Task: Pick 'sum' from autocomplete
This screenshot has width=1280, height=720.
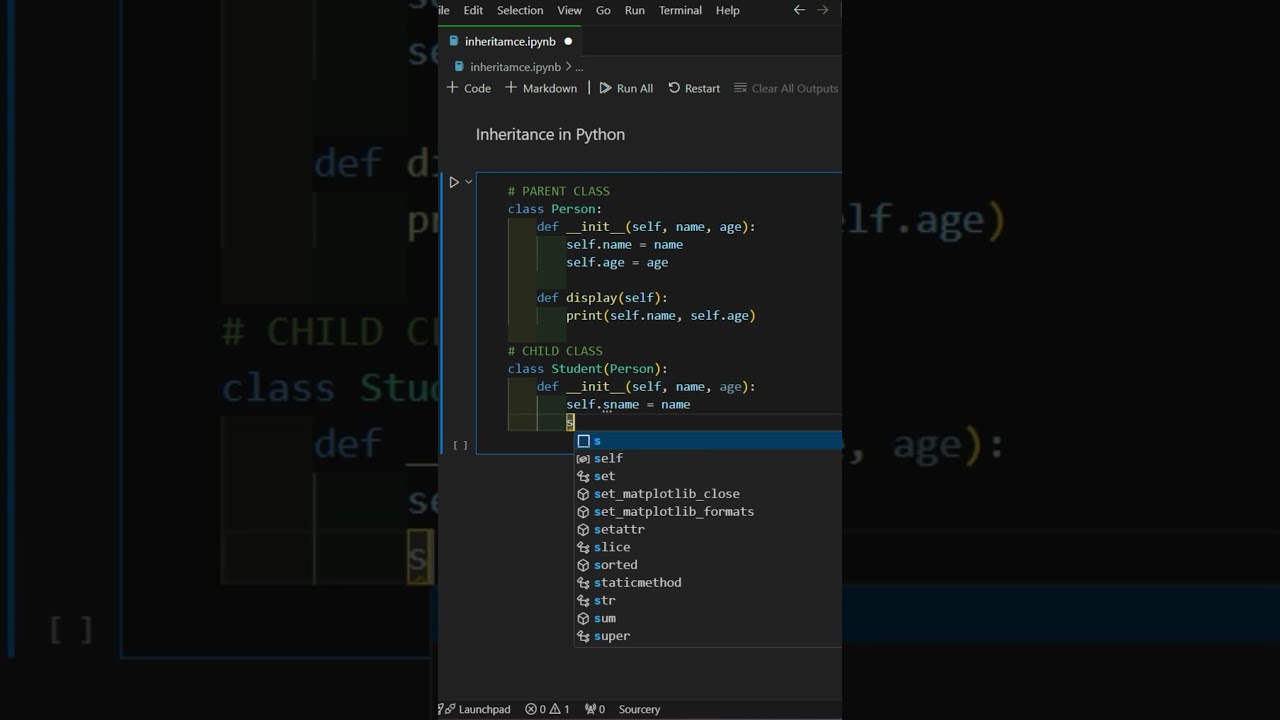Action: 708,618
